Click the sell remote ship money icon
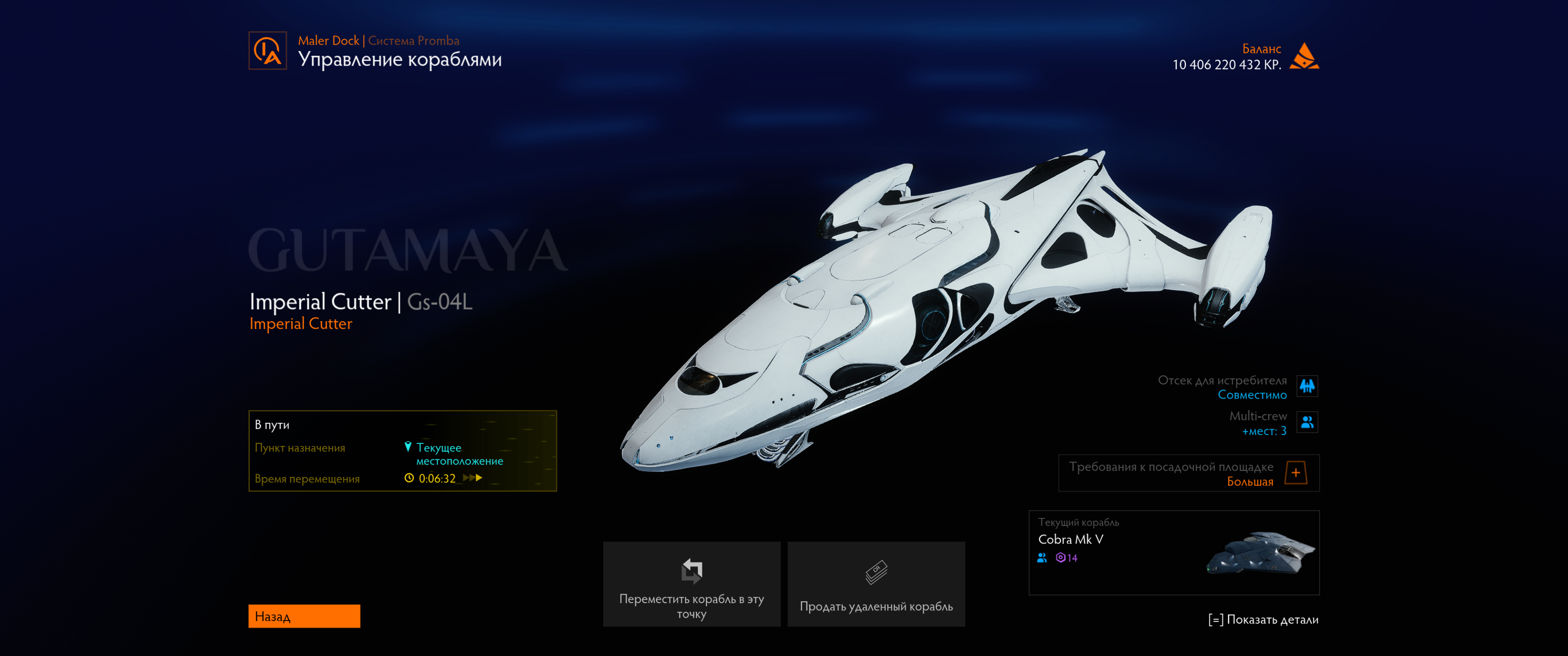1568x656 pixels. click(876, 572)
